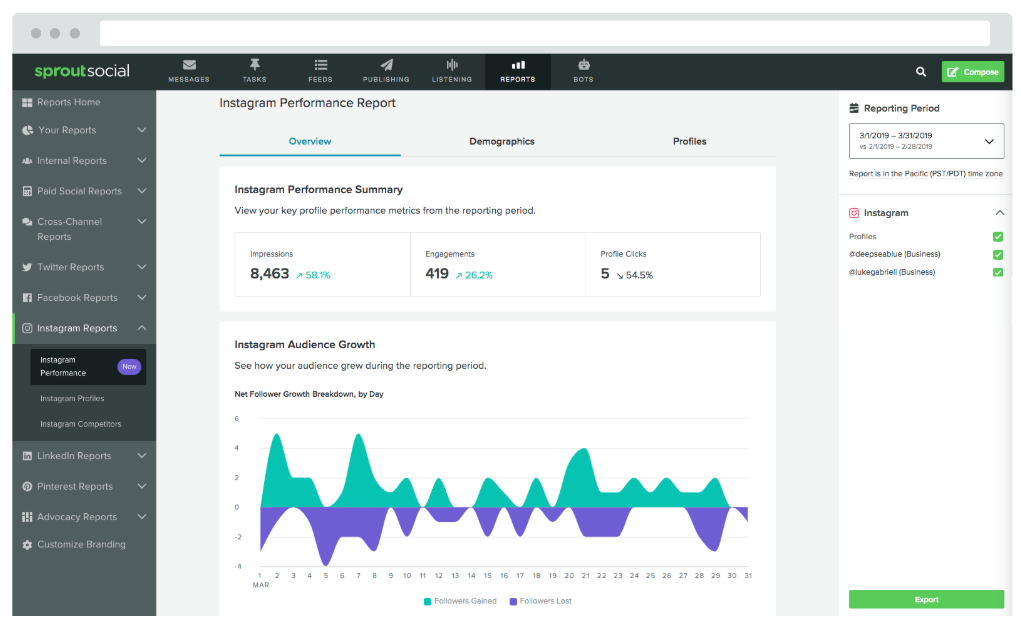
Task: Collapse Instagram Reports chevron
Action: pyautogui.click(x=142, y=328)
